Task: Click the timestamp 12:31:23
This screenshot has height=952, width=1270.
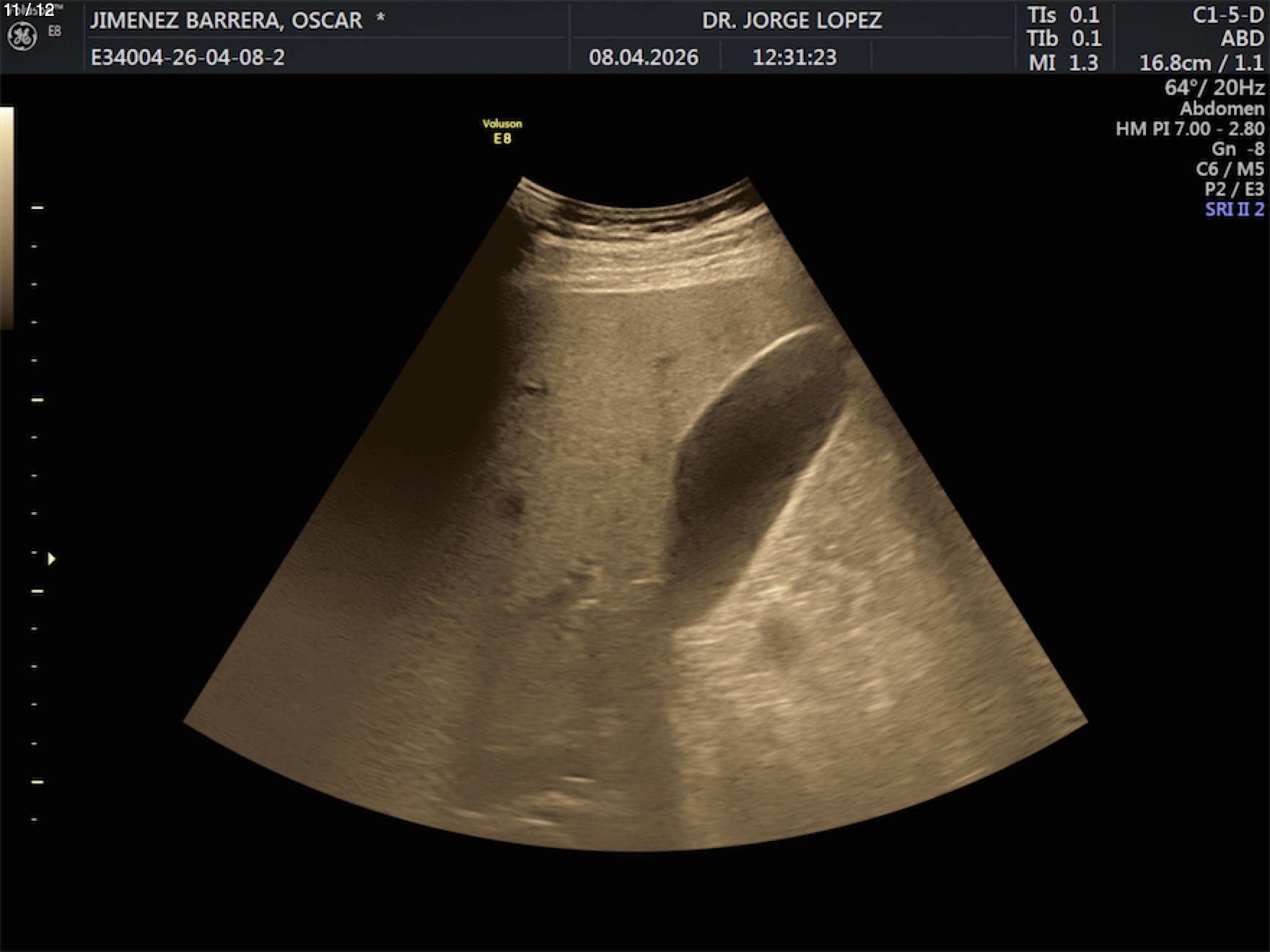Action: pos(794,57)
